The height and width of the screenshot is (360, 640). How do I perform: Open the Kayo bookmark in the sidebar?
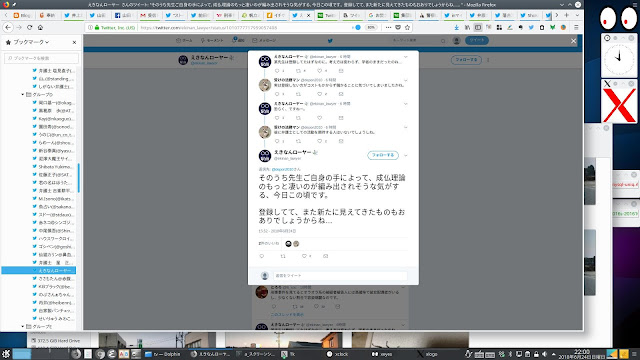click(53, 118)
